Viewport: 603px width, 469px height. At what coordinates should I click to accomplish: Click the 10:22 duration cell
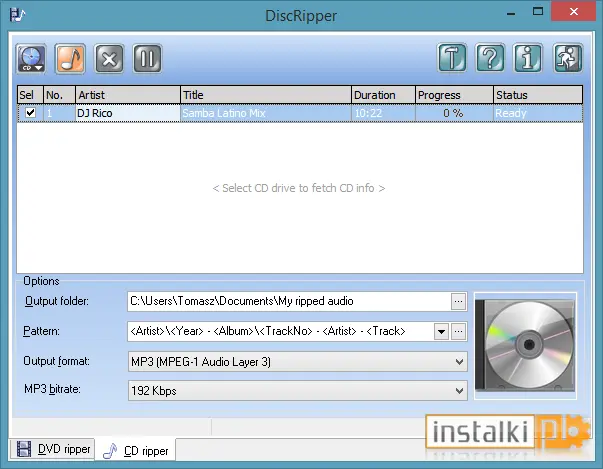[383, 113]
